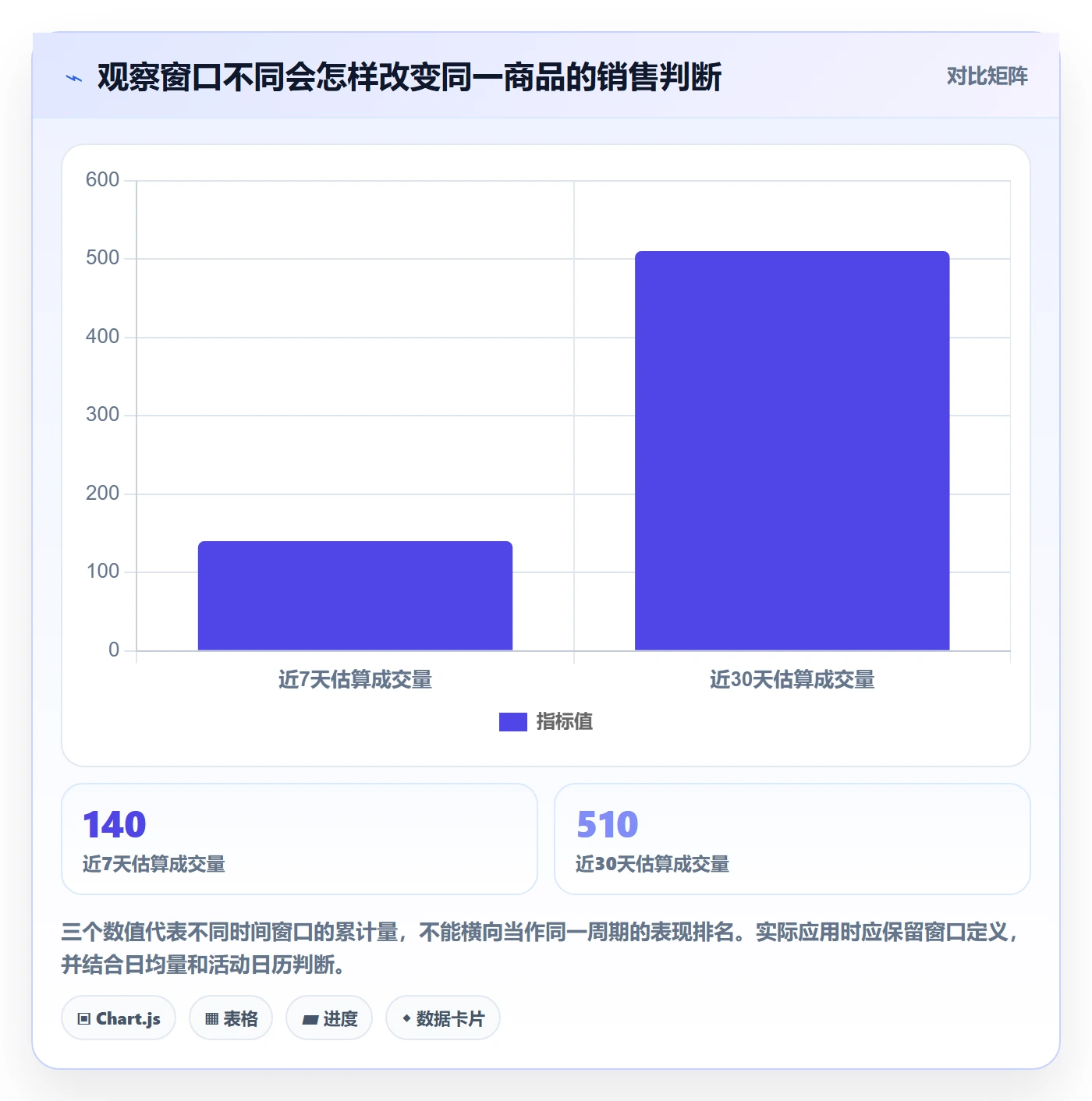Click the 100 y-axis tick label
The image size is (1092, 1101).
[x=102, y=572]
